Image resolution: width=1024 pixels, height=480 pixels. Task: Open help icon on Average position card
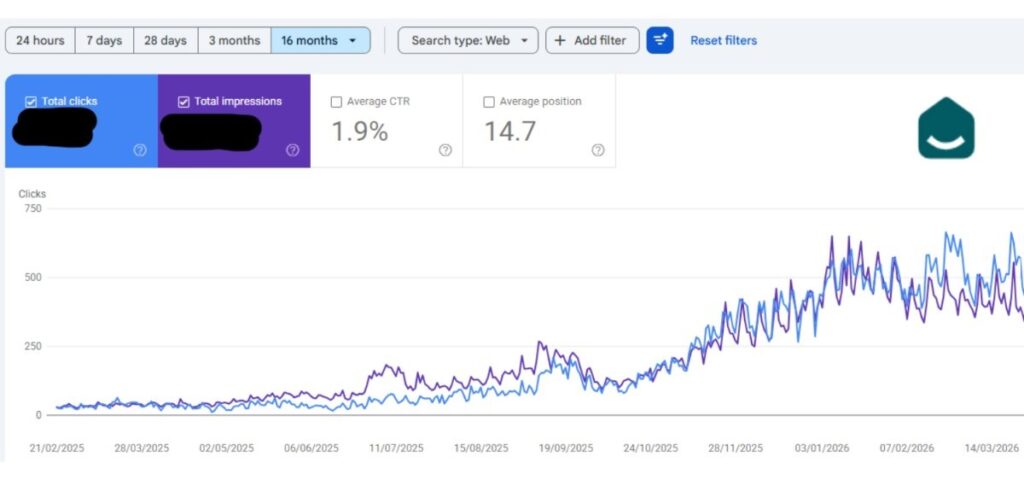[x=598, y=150]
